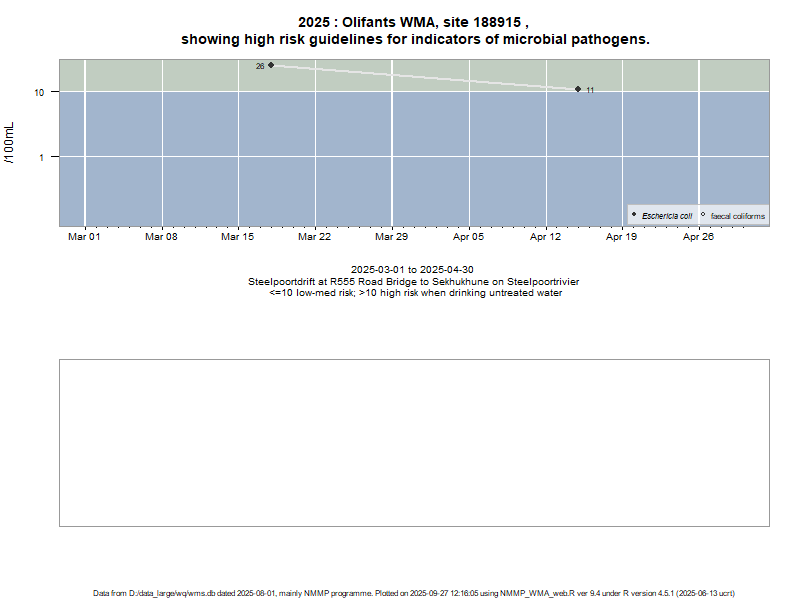
Task: Click the data source footer text
Action: click(x=414, y=593)
